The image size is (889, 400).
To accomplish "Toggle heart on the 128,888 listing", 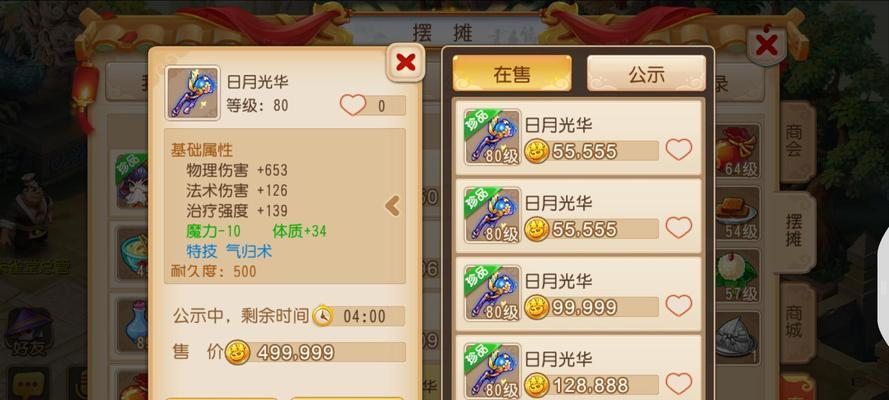I will pyautogui.click(x=679, y=384).
